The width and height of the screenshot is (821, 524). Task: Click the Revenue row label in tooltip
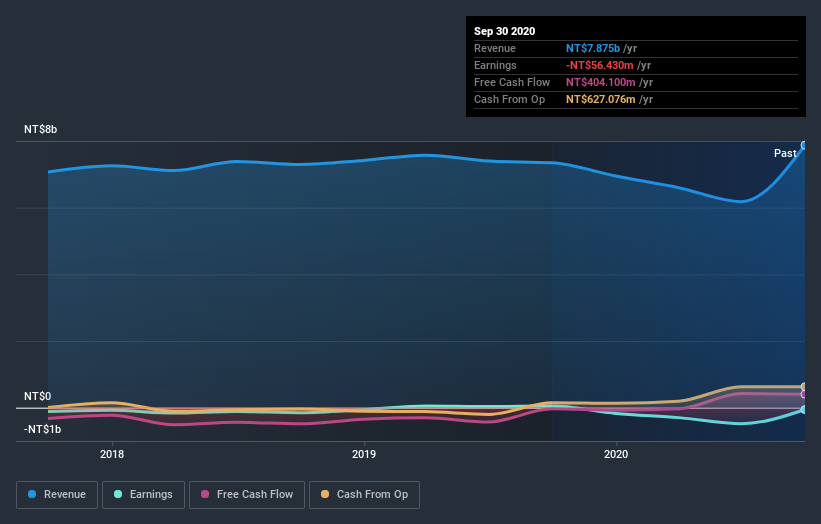pyautogui.click(x=495, y=48)
